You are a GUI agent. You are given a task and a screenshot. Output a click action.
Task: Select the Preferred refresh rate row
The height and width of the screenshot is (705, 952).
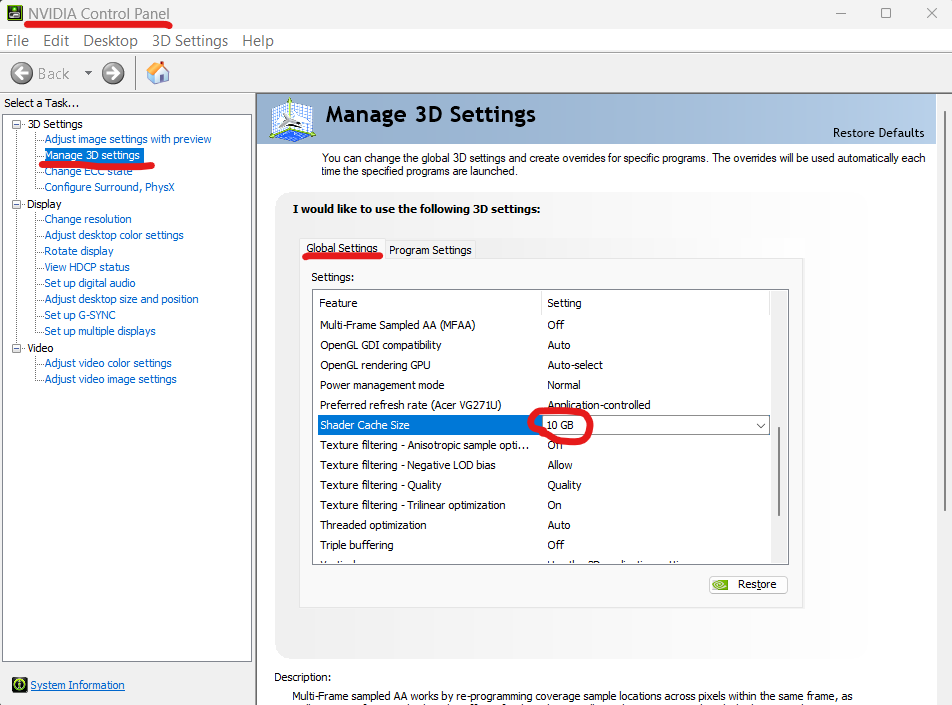tap(543, 405)
